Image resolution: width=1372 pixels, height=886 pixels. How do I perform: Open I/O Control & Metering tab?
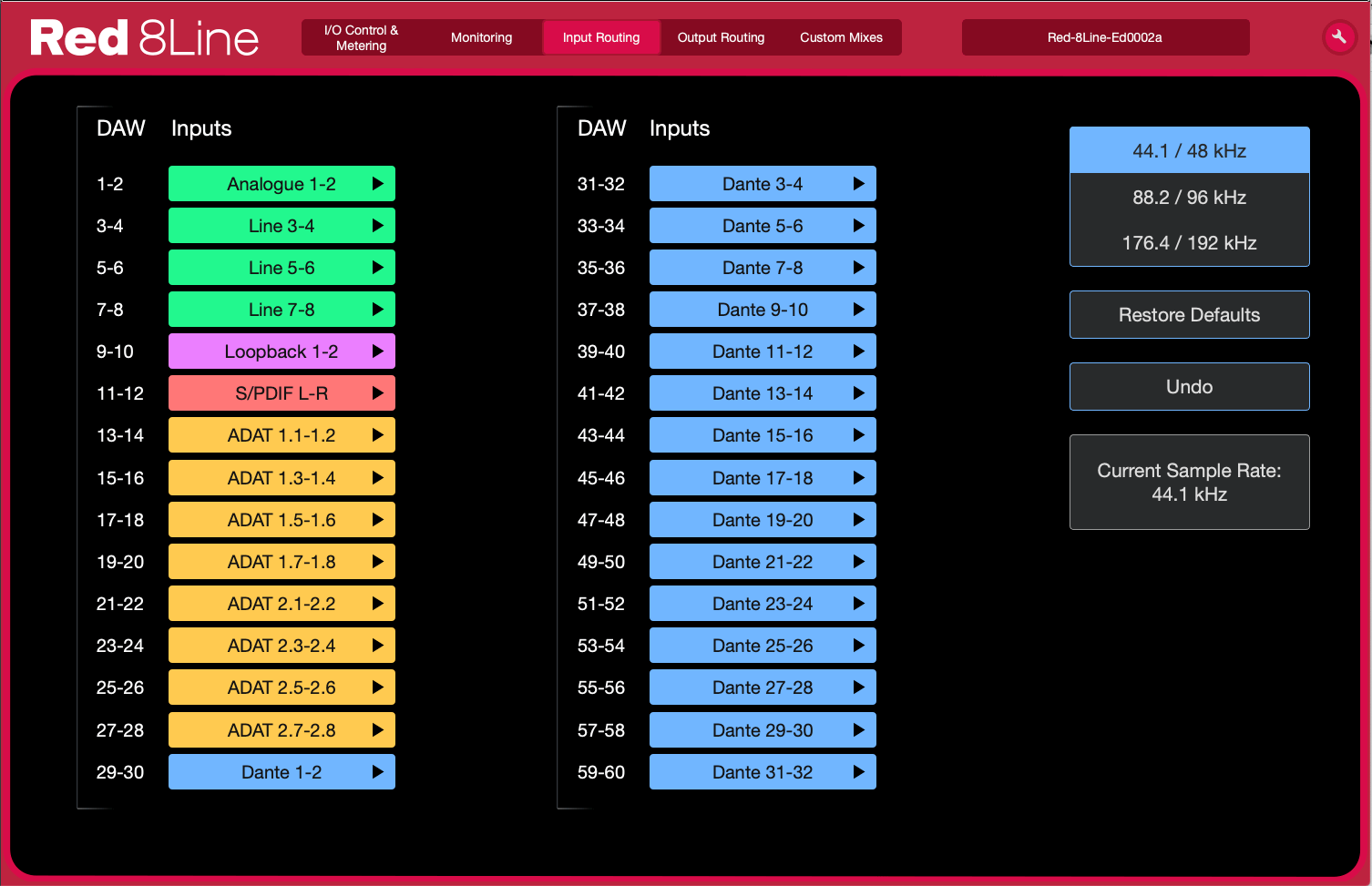(362, 37)
